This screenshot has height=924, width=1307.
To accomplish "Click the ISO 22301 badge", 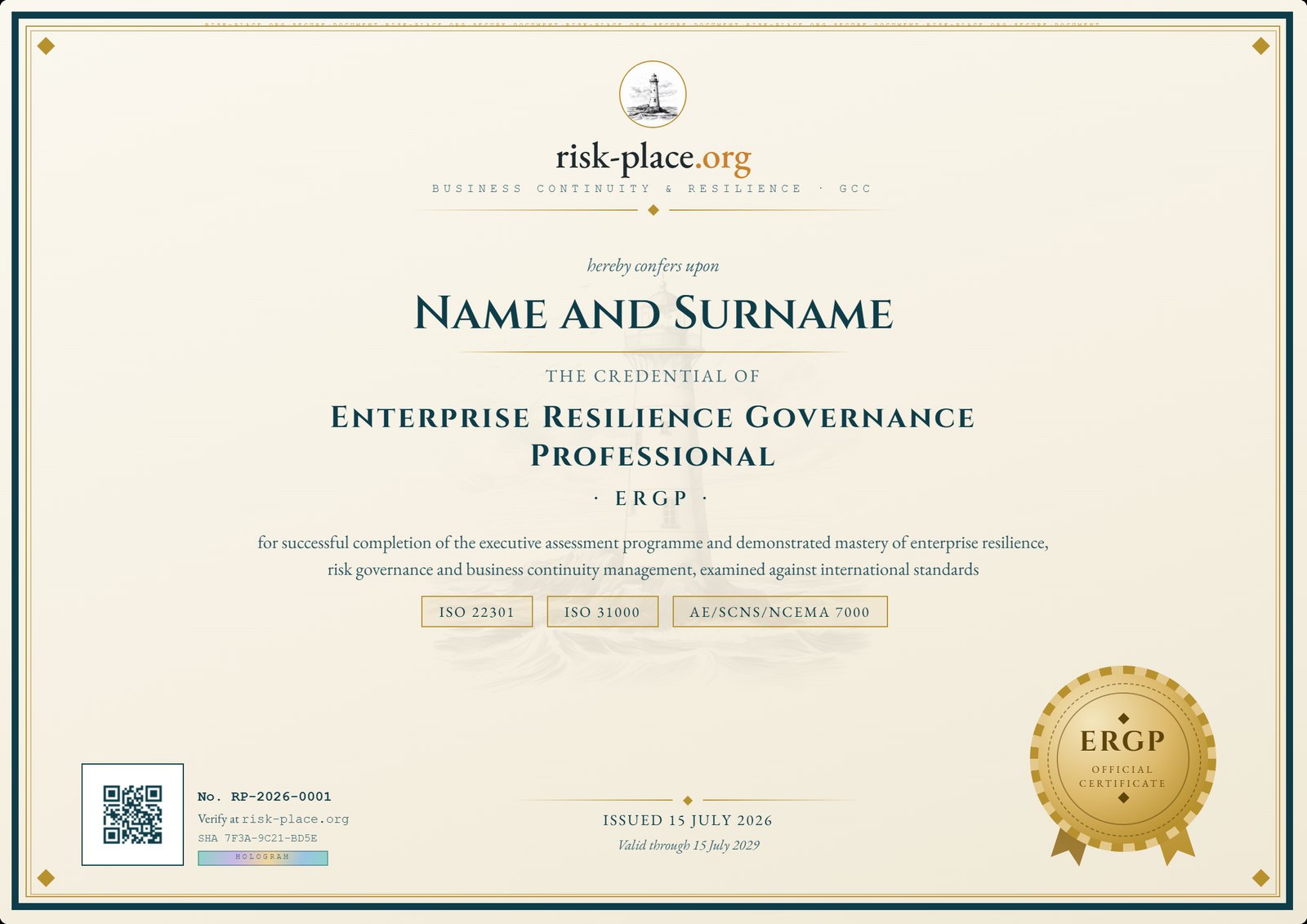I will 477,612.
